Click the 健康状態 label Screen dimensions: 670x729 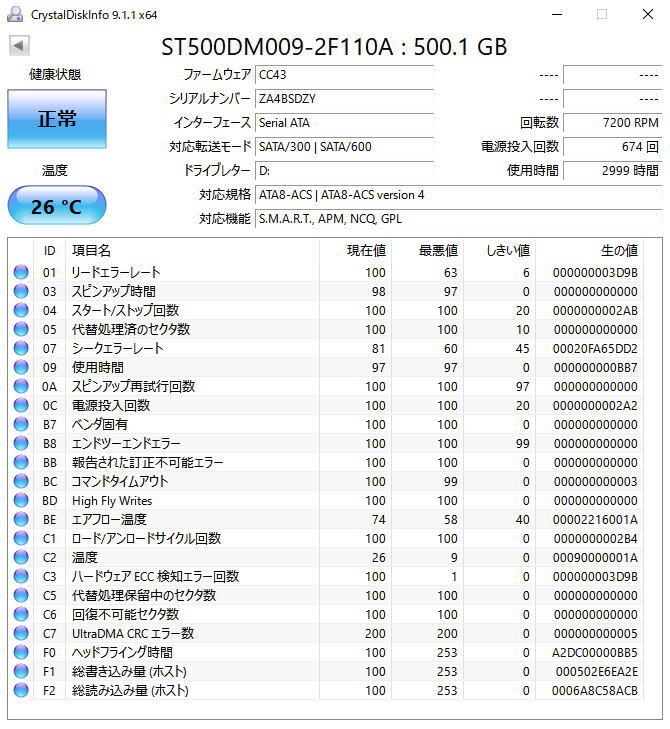(x=55, y=74)
